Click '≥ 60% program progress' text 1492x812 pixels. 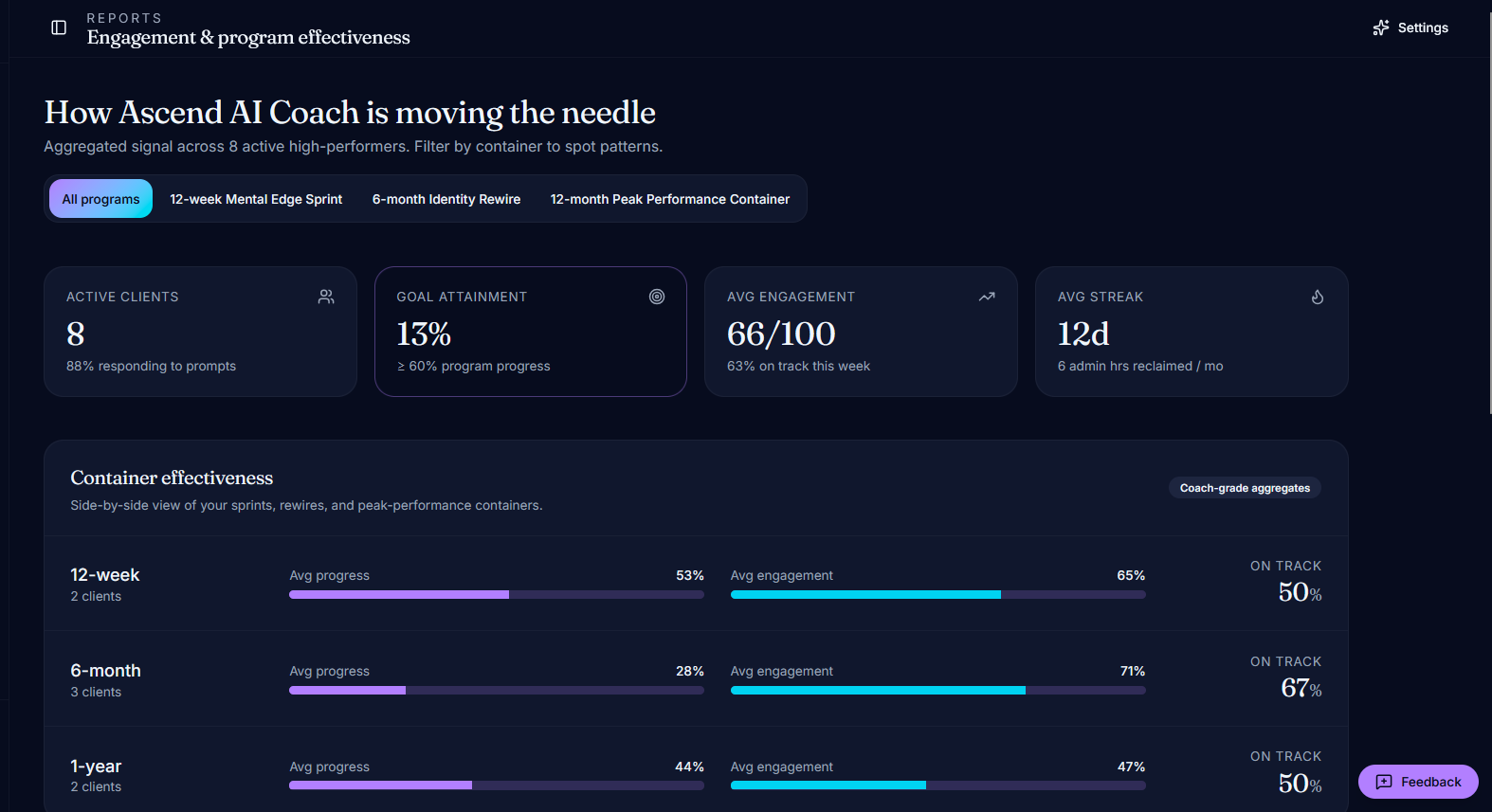click(x=473, y=366)
